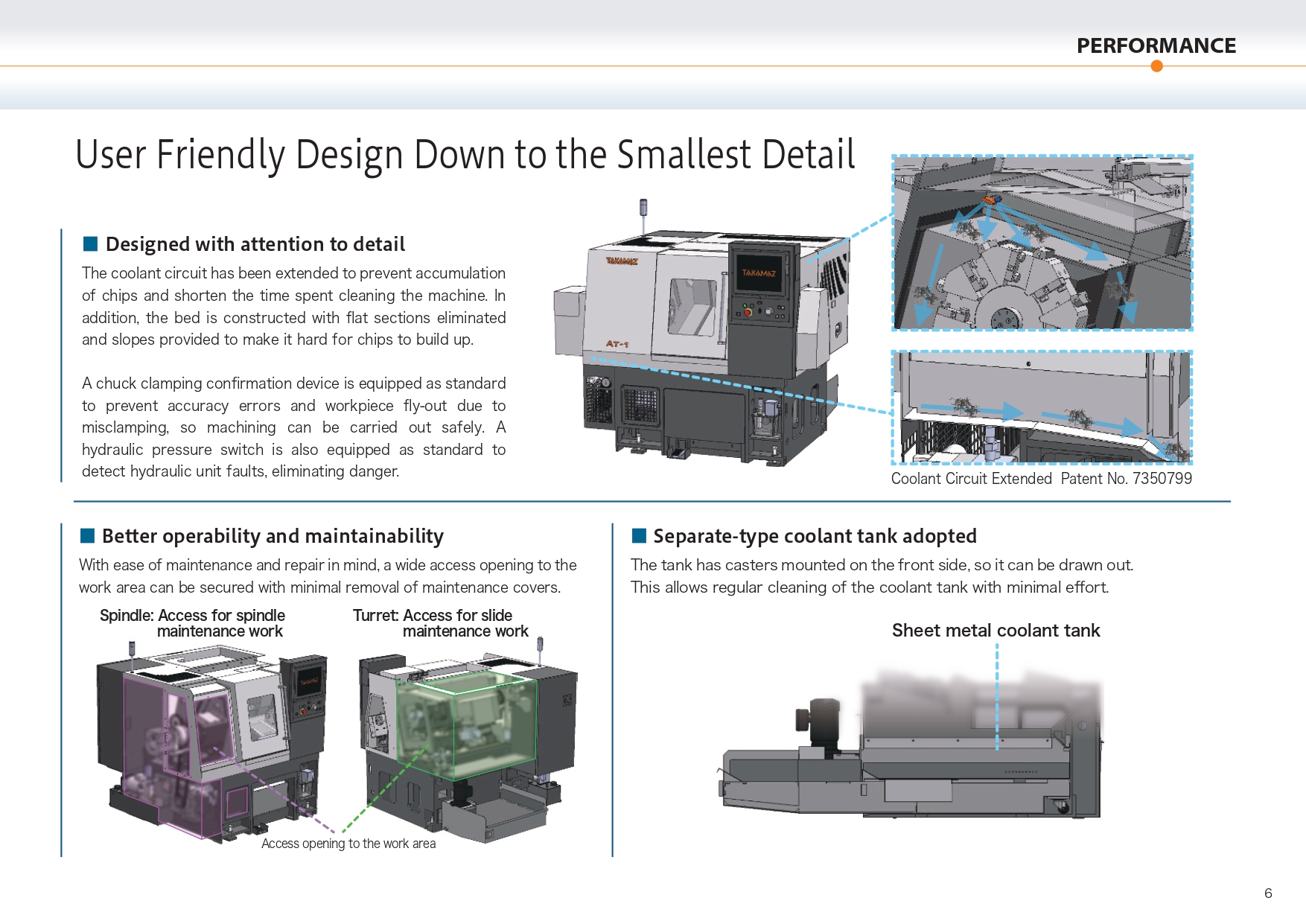Click the PERFORMANCE section header
1306x924 pixels.
(1156, 45)
